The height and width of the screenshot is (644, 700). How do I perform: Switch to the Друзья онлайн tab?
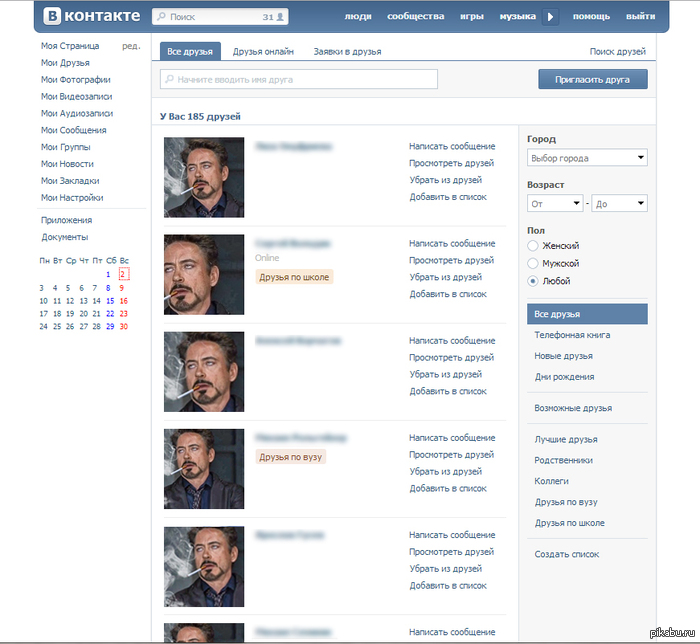point(263,52)
